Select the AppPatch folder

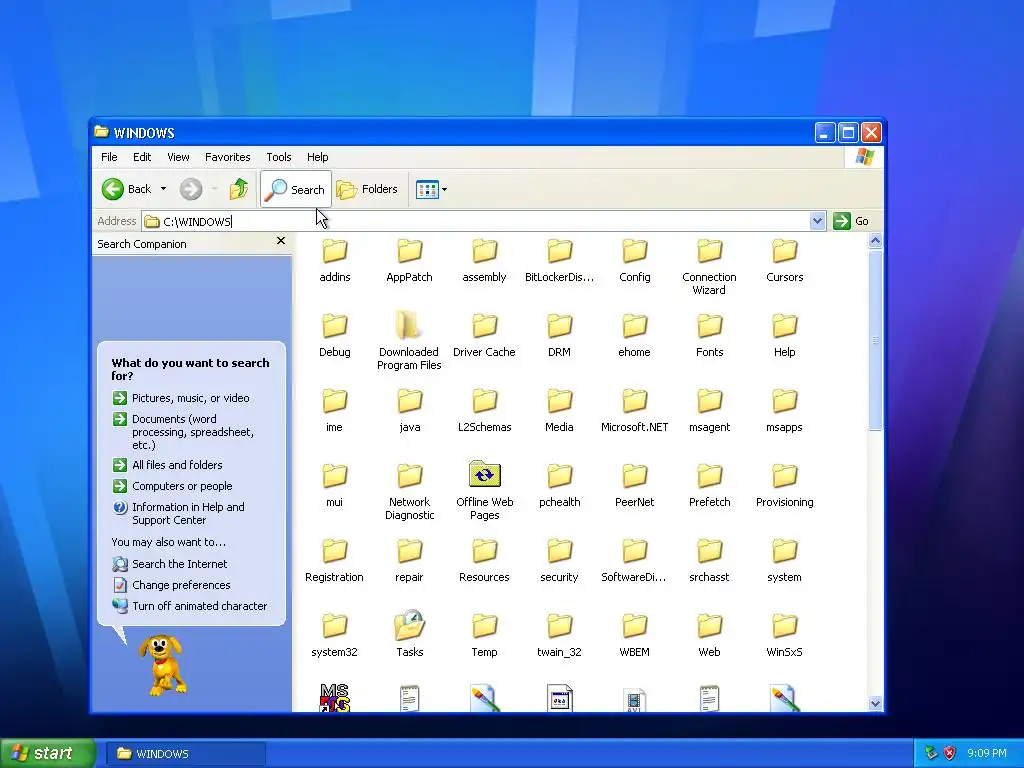409,260
